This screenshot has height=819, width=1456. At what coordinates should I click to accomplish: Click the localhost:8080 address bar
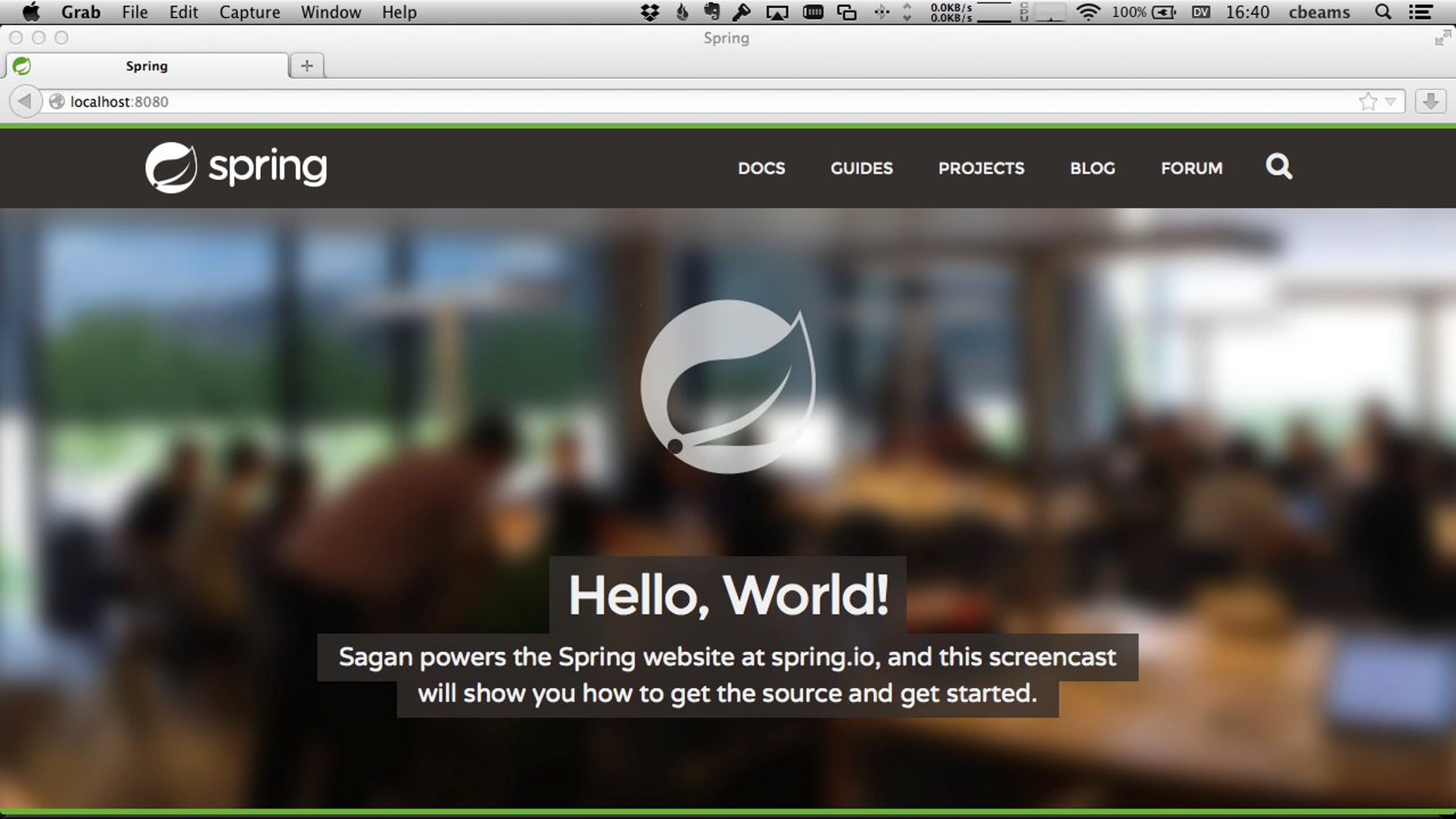click(722, 101)
